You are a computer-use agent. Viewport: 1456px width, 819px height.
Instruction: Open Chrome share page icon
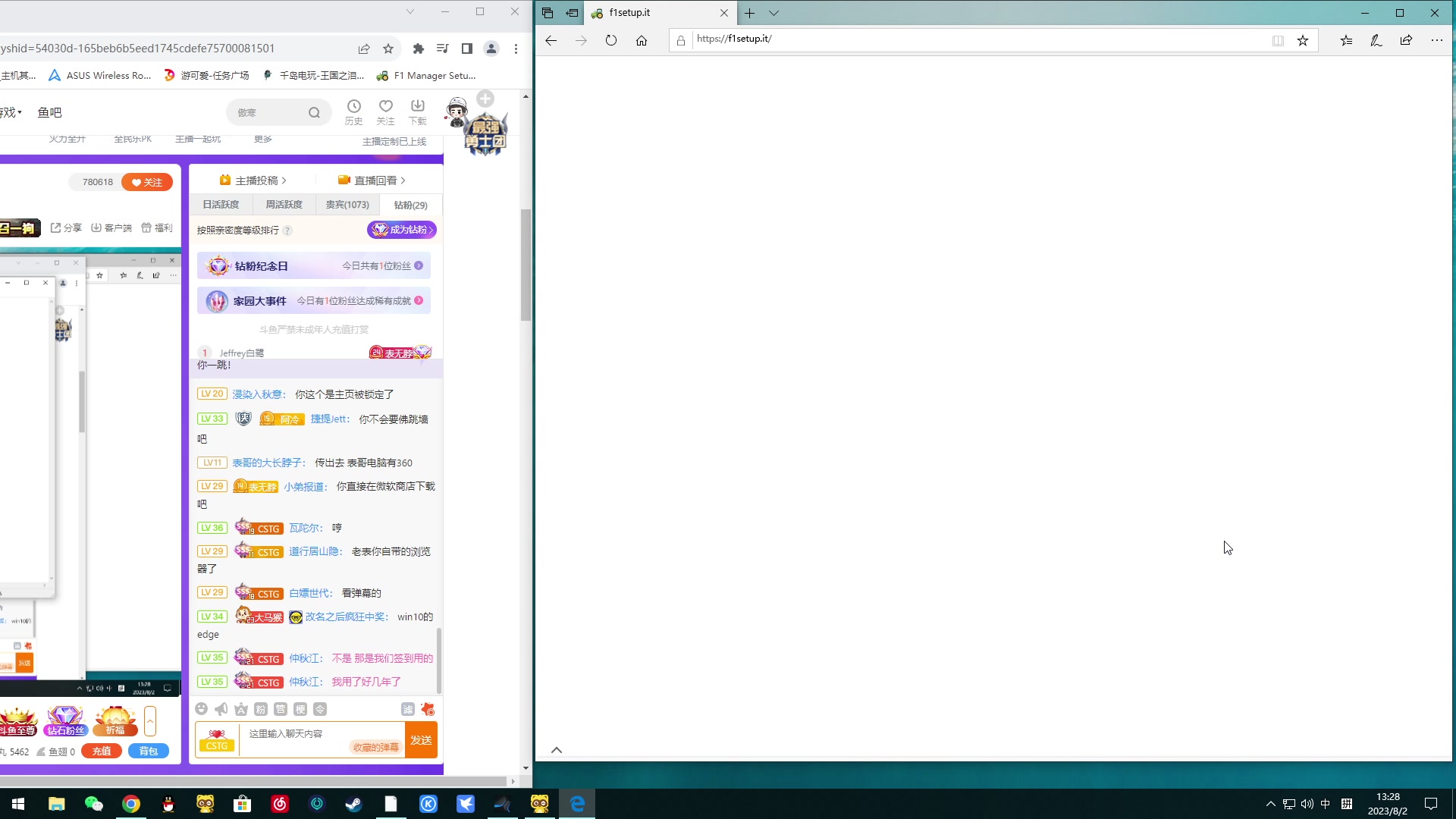[x=364, y=49]
